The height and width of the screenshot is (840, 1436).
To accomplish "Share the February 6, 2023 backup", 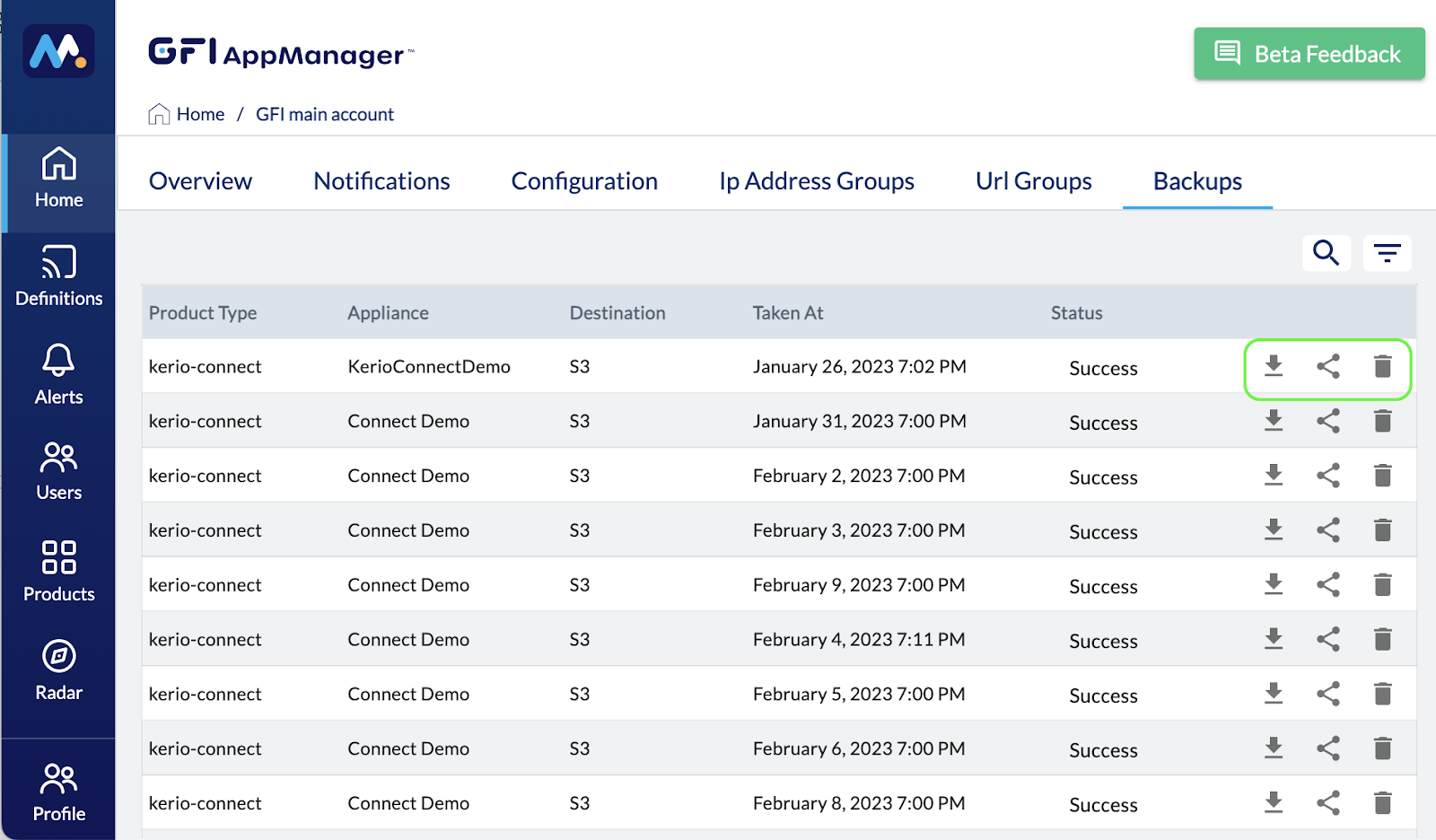I will coord(1328,748).
